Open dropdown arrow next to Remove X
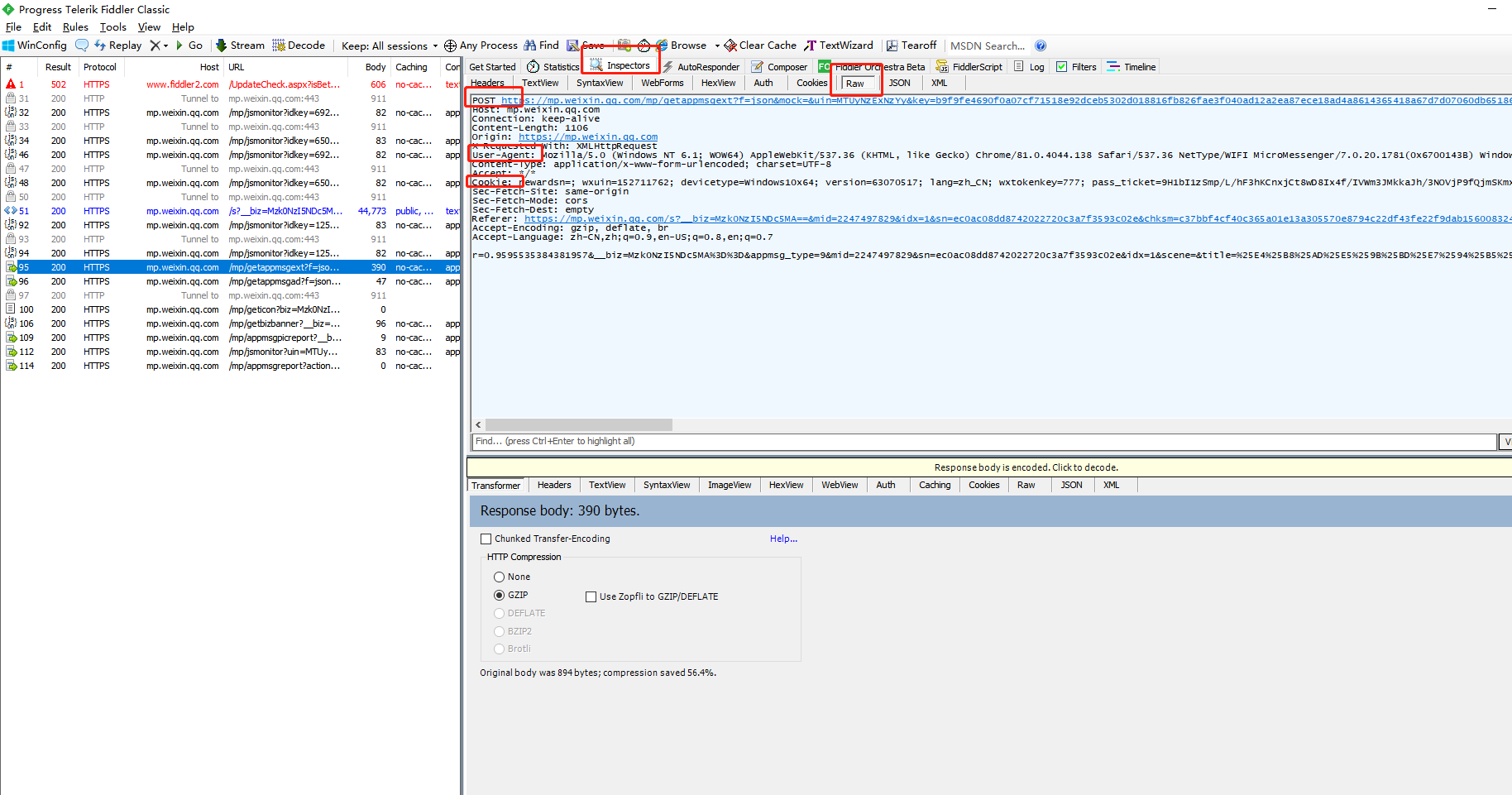 pyautogui.click(x=165, y=45)
